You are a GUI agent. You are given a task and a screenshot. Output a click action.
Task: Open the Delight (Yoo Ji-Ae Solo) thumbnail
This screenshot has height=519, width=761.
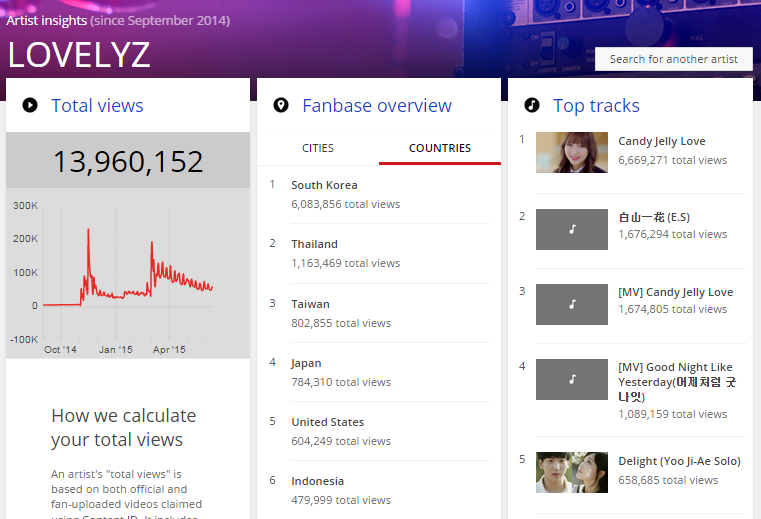pyautogui.click(x=572, y=472)
